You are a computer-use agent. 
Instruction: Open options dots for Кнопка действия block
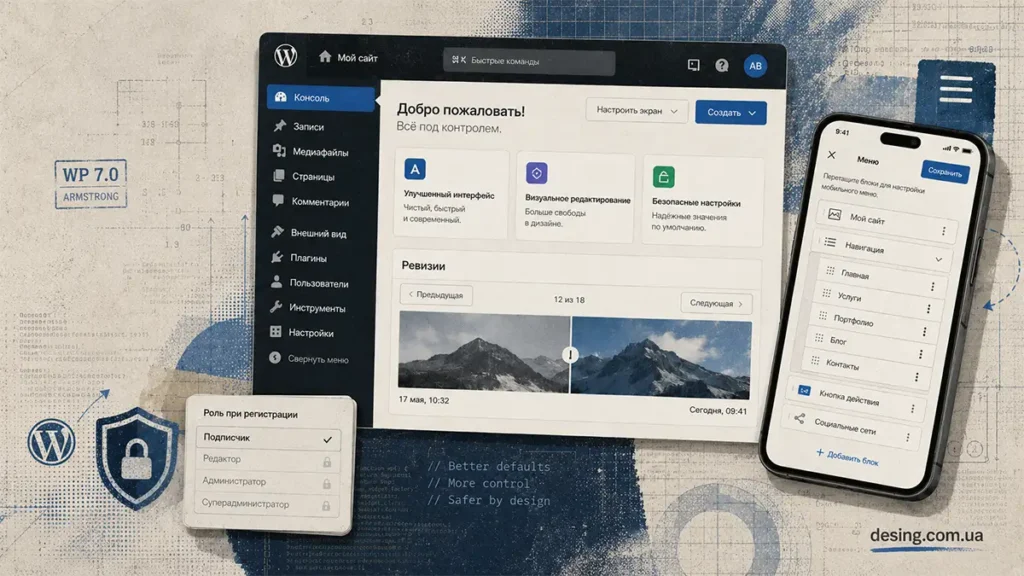pos(913,409)
